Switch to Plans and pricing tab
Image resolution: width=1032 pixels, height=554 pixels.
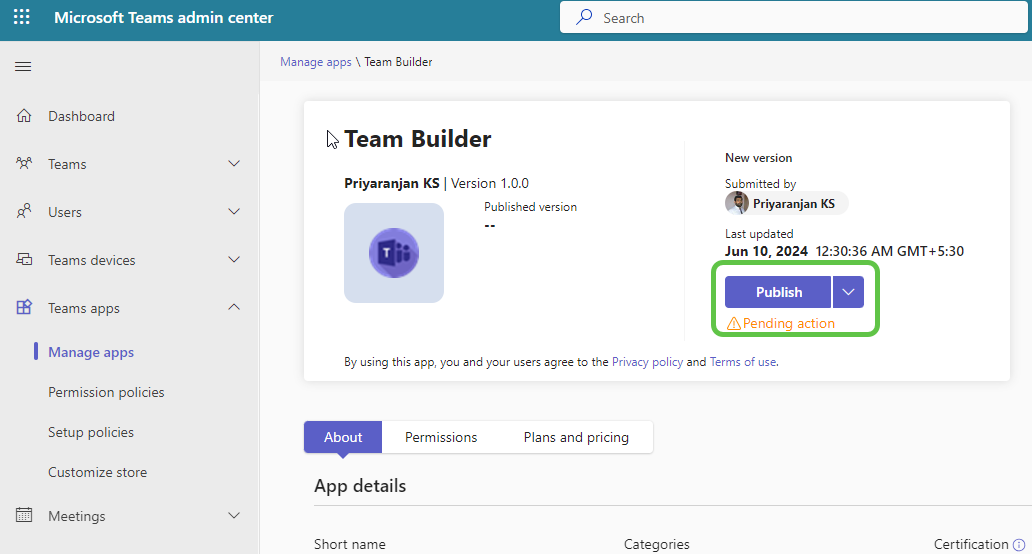tap(576, 437)
